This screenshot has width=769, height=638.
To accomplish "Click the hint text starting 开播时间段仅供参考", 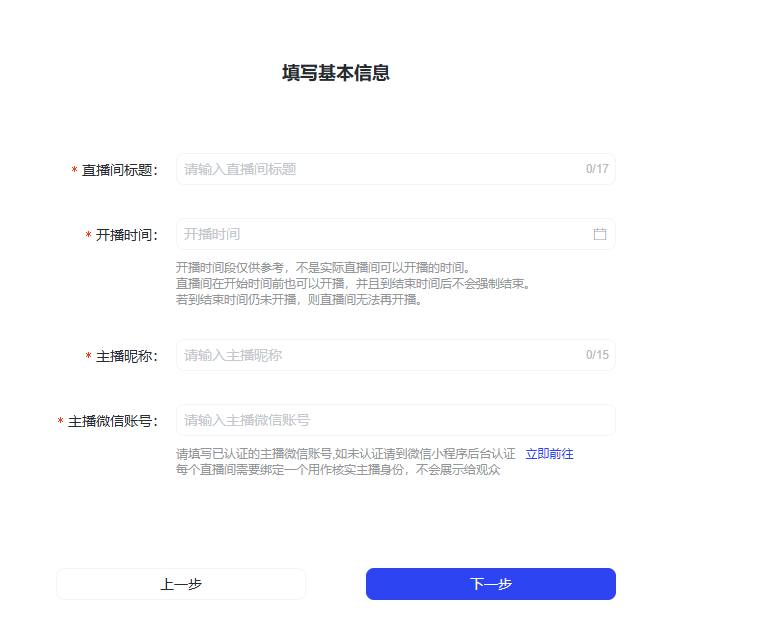I will [x=322, y=268].
